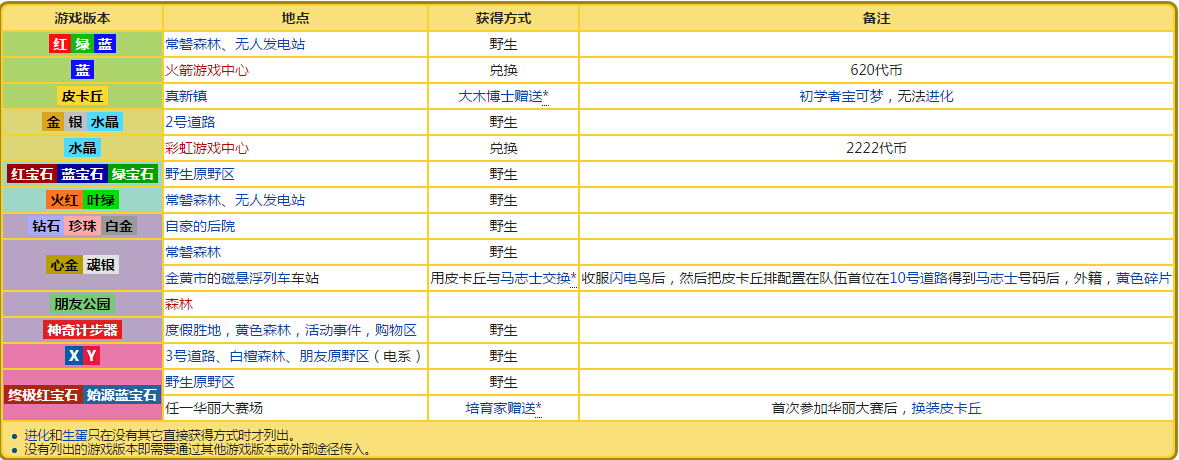
Task: Click 马志士 in the 用皮卡丘与马志士交换 cell
Action: (522, 278)
